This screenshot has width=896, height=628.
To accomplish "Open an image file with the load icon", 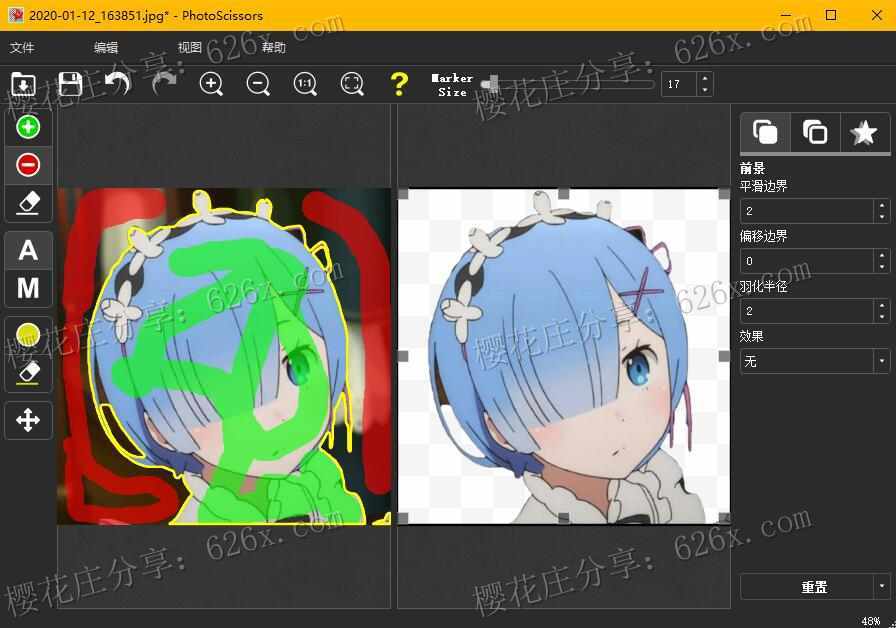I will [x=23, y=84].
